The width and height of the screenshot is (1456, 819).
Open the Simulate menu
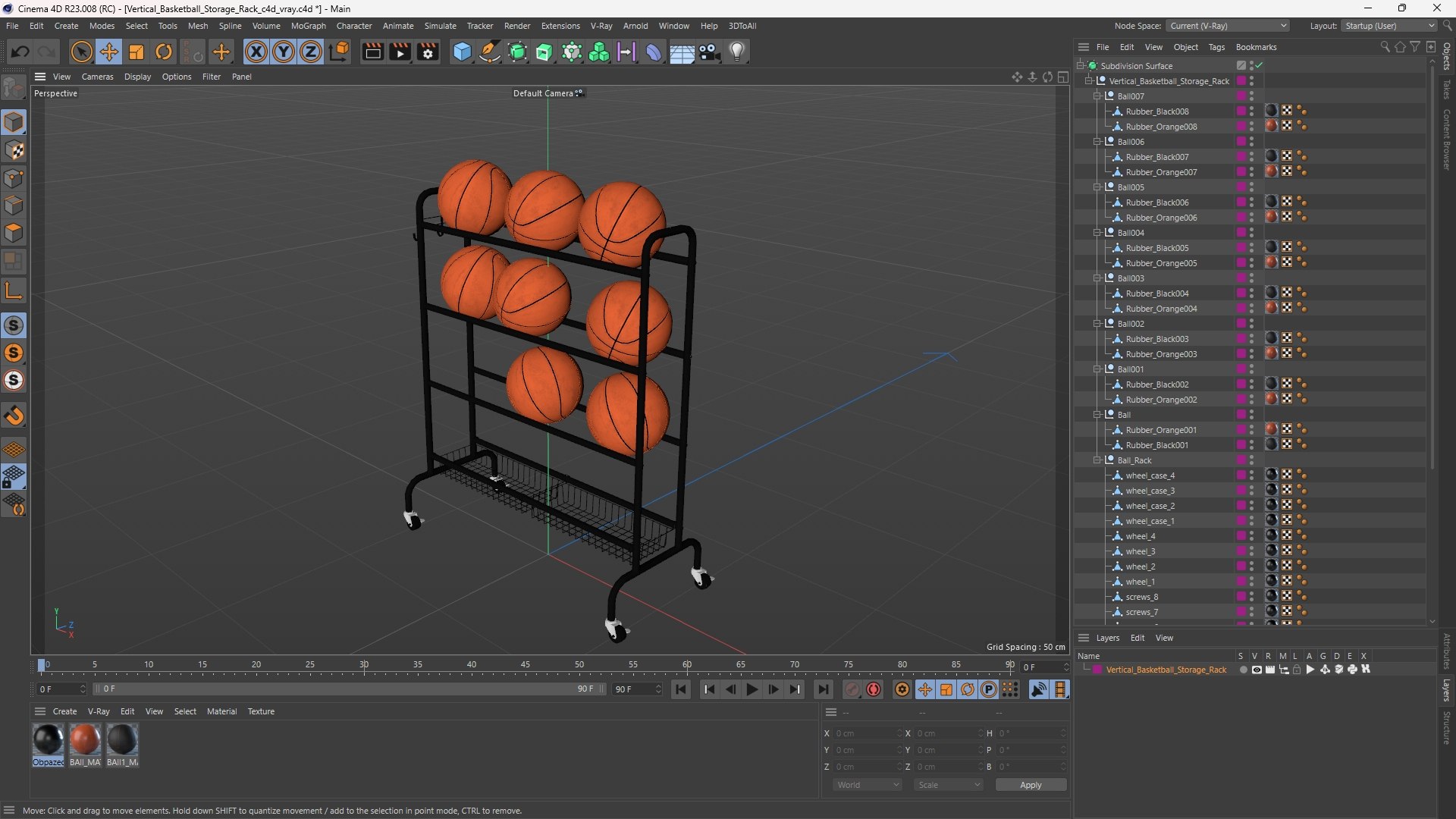coord(440,26)
